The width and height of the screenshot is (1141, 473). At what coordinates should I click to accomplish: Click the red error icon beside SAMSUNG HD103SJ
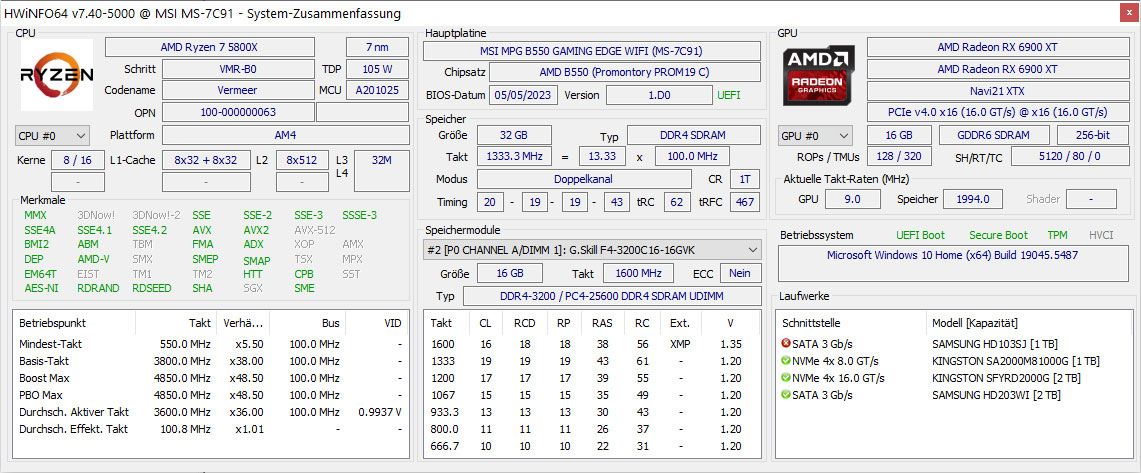[785, 343]
